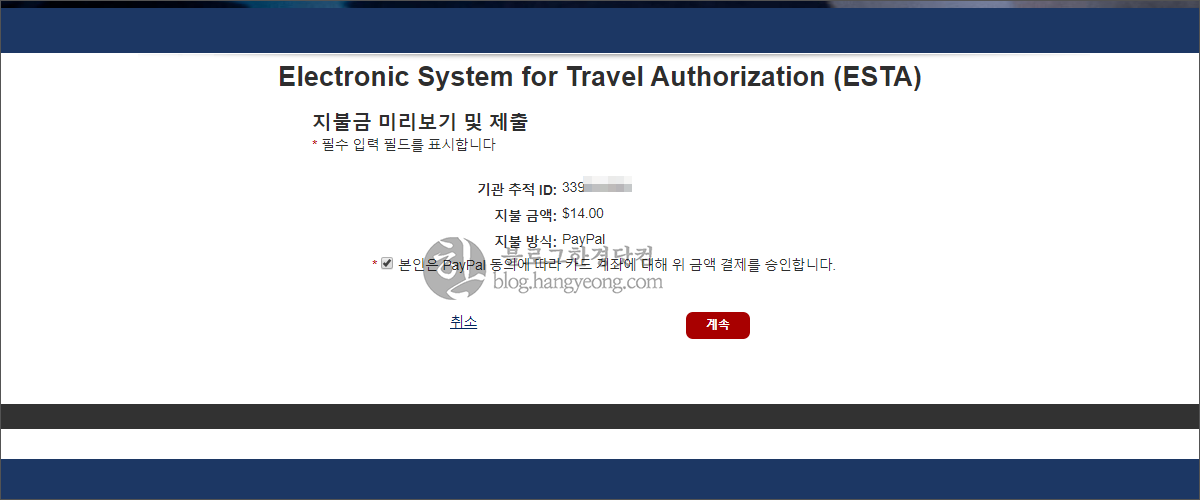Click the navy header bar at top
1200x500 pixels.
(600, 30)
